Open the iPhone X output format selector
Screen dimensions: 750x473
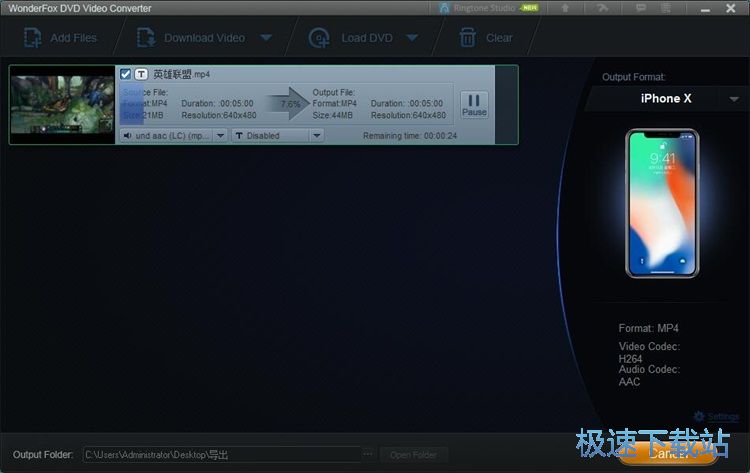(666, 99)
